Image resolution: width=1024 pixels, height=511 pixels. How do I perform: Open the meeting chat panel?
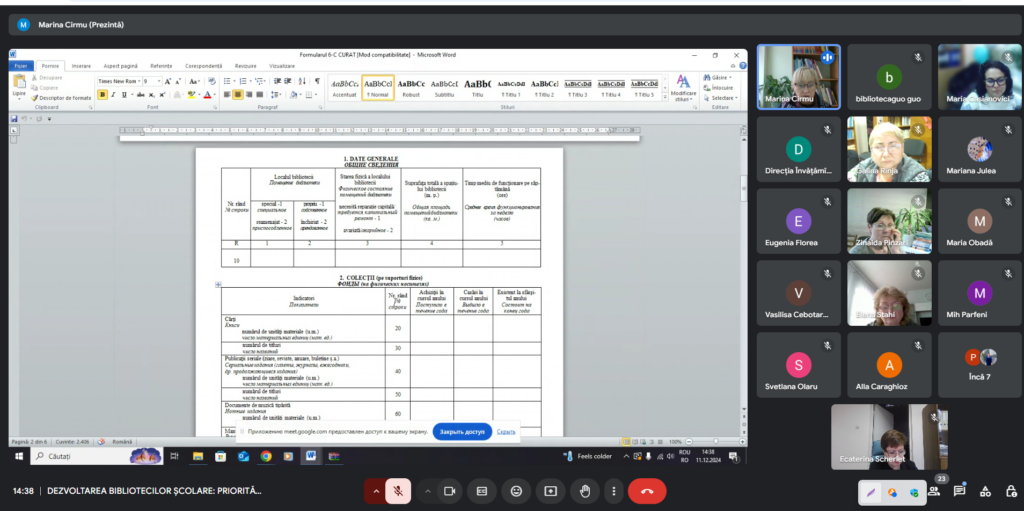960,491
